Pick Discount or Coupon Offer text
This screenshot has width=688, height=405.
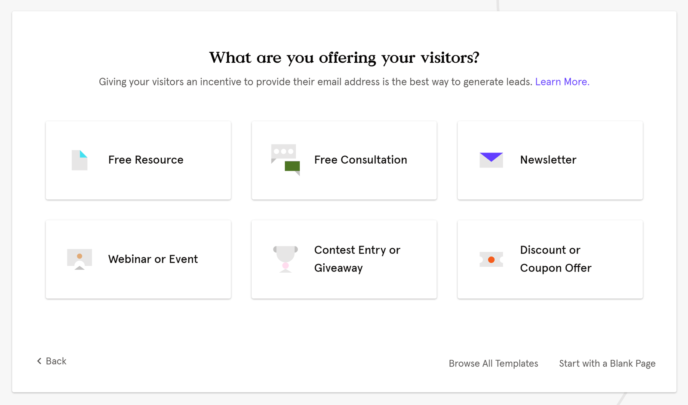(555, 259)
